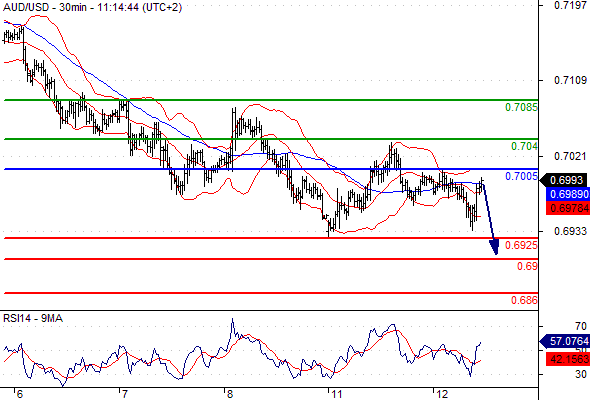Click date label 8 on time axis

(x=230, y=394)
